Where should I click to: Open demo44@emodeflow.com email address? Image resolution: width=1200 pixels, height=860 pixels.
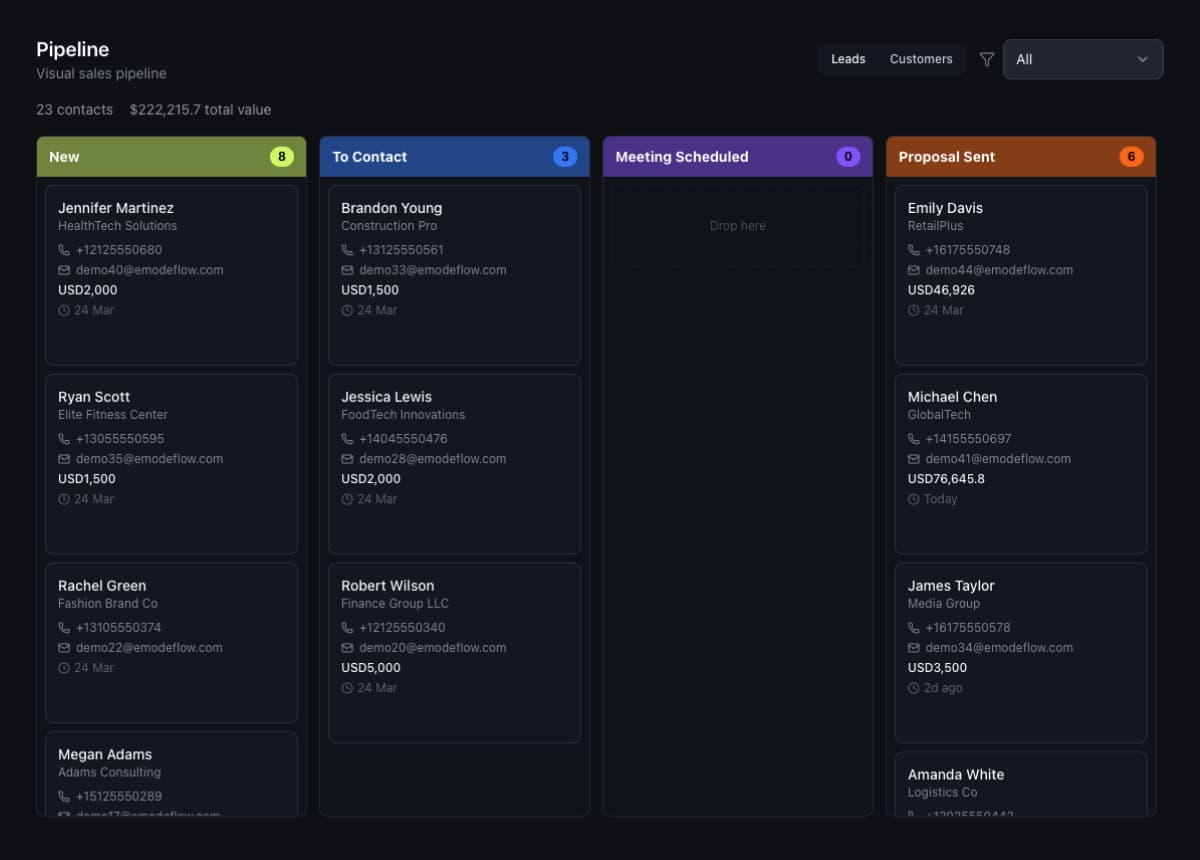[x=999, y=270]
